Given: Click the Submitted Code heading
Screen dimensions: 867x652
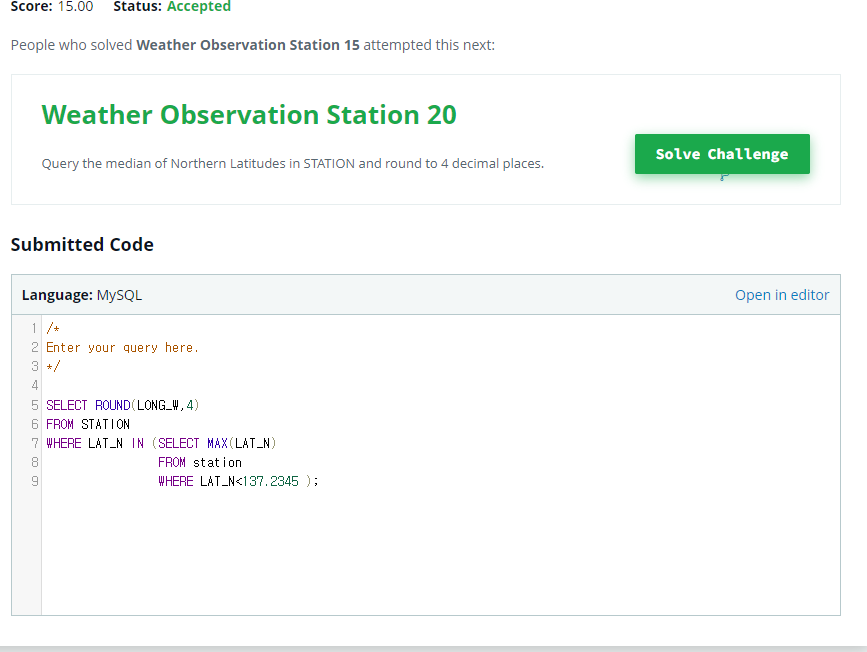Looking at the screenshot, I should tap(82, 244).
